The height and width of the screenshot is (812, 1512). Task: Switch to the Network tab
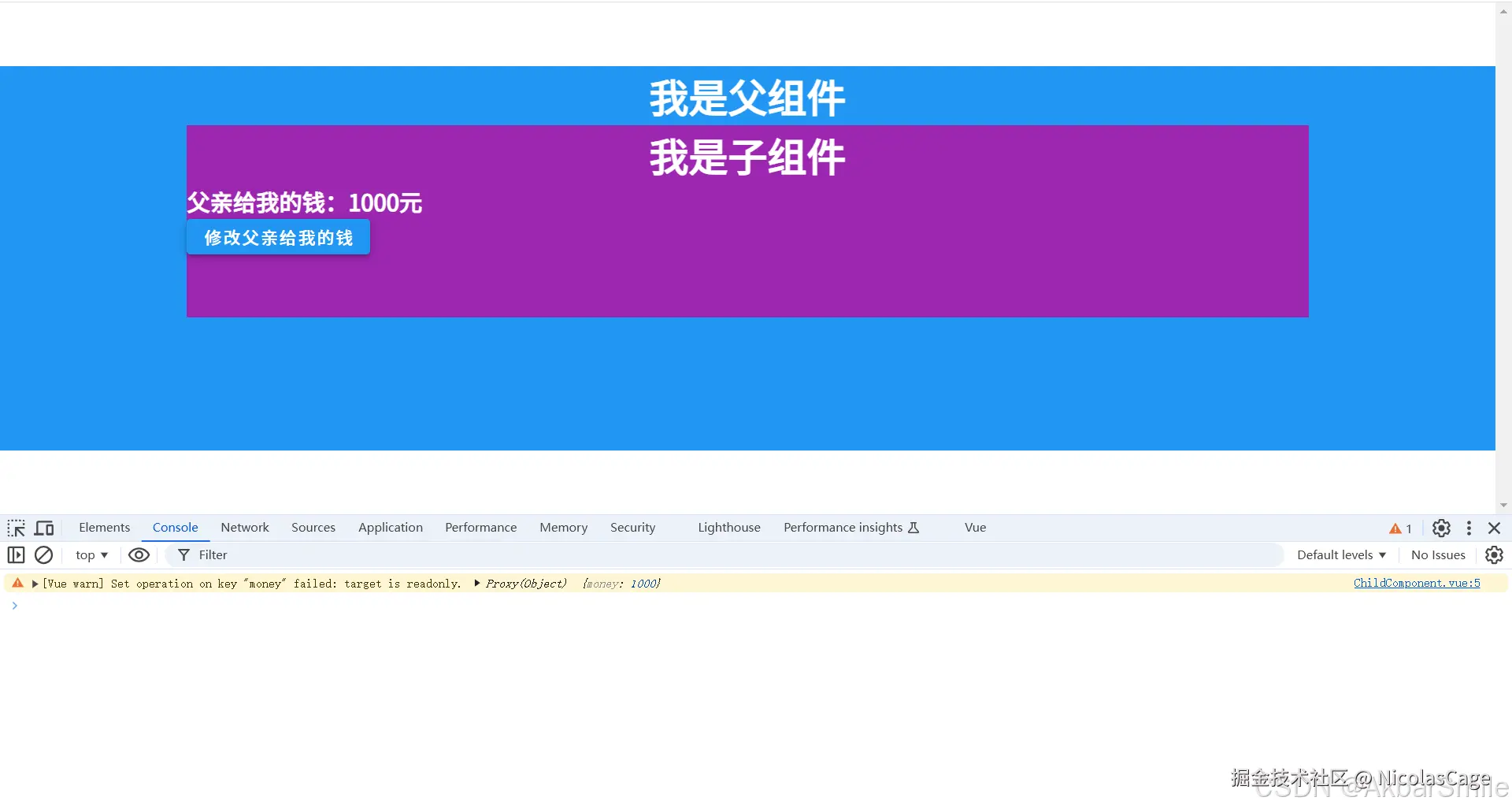[244, 528]
